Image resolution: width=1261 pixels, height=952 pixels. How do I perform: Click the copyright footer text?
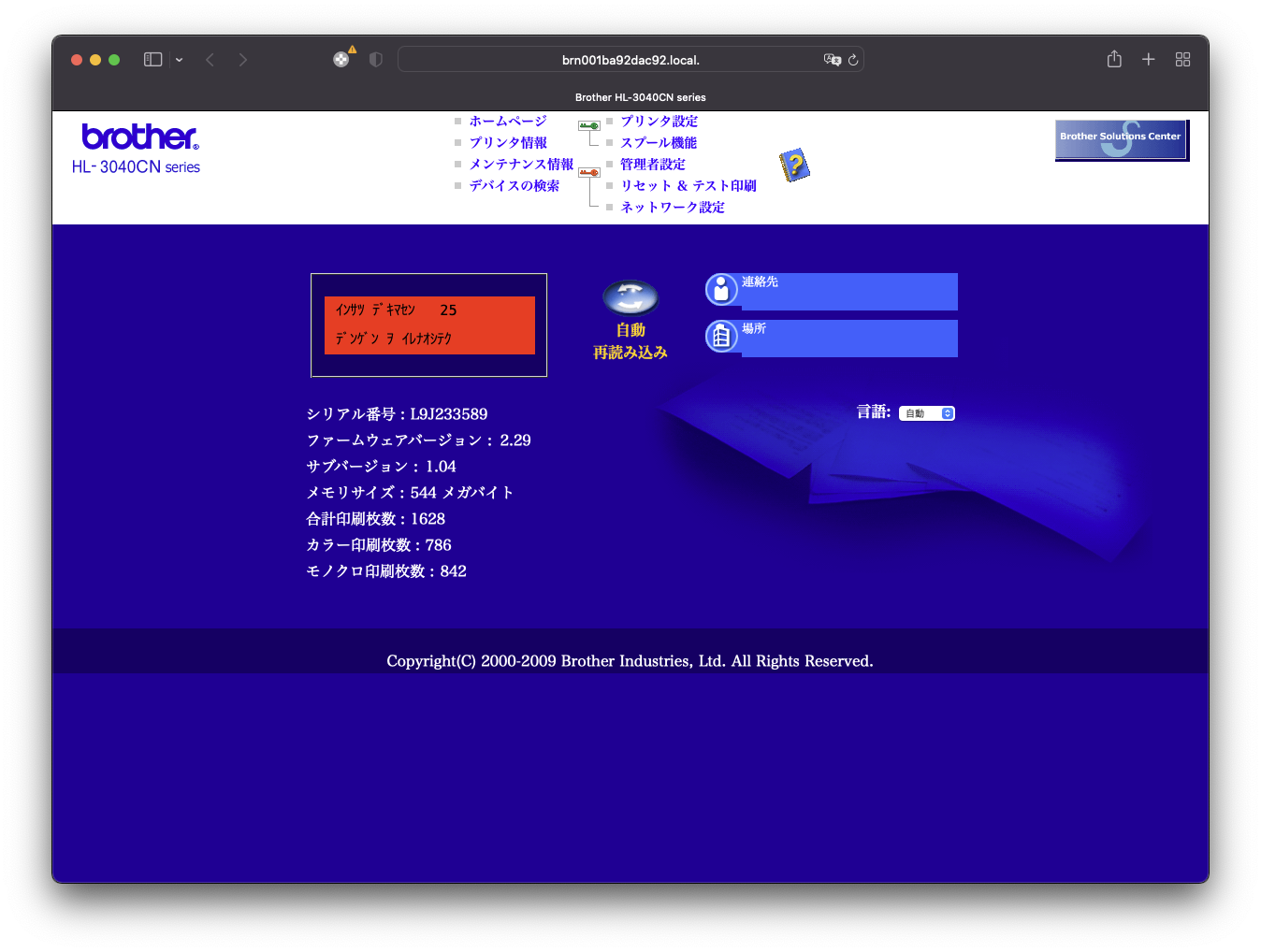point(630,661)
